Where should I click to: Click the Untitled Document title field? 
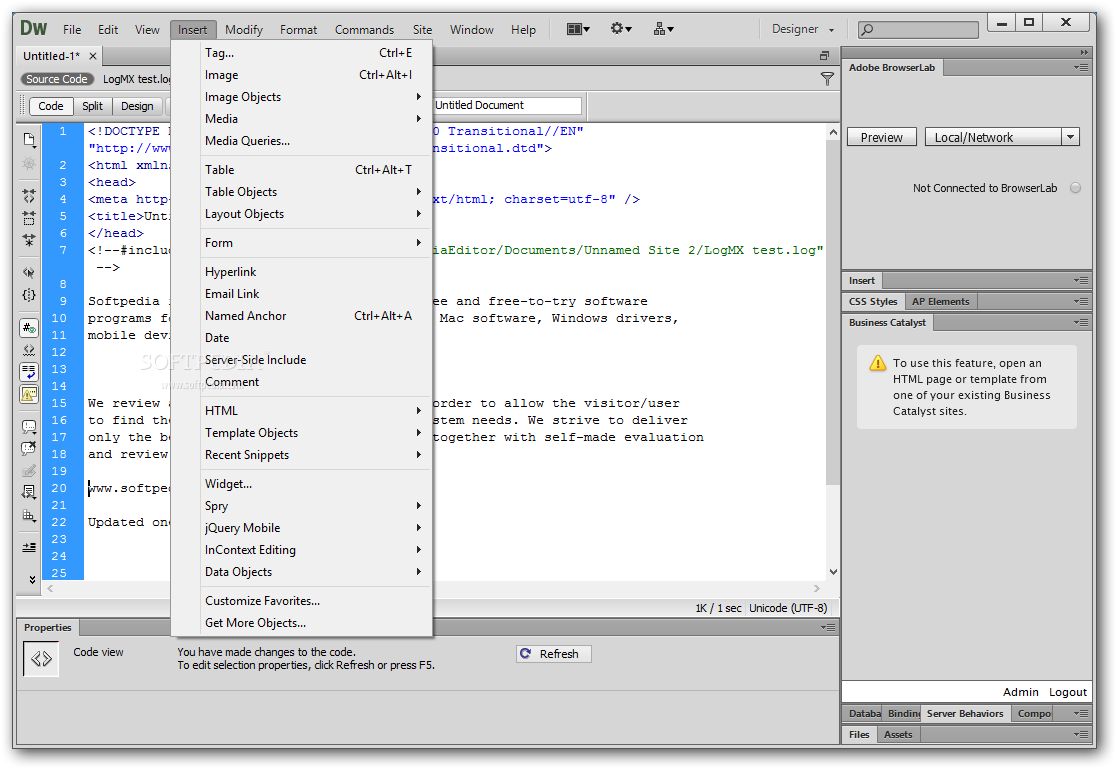(x=507, y=105)
